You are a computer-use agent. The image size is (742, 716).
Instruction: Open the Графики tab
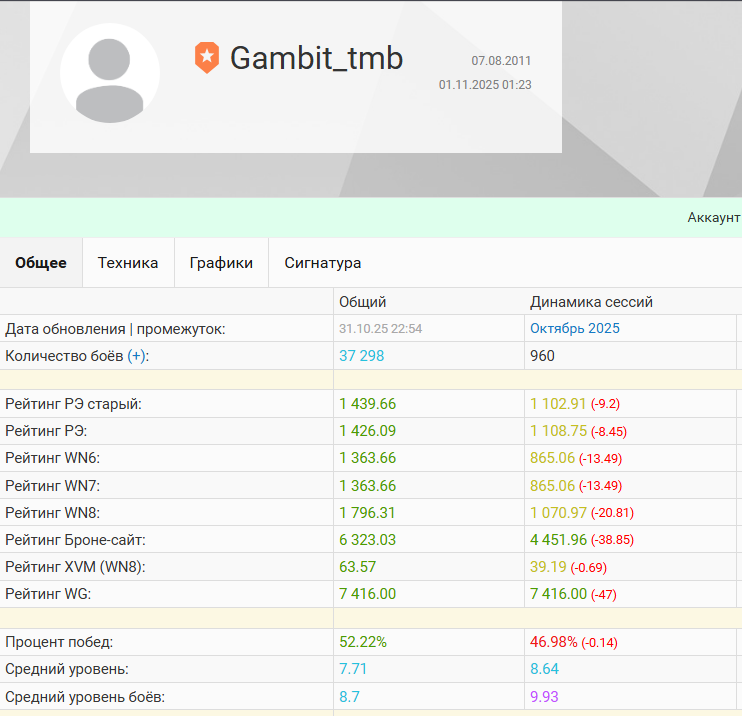pos(221,263)
